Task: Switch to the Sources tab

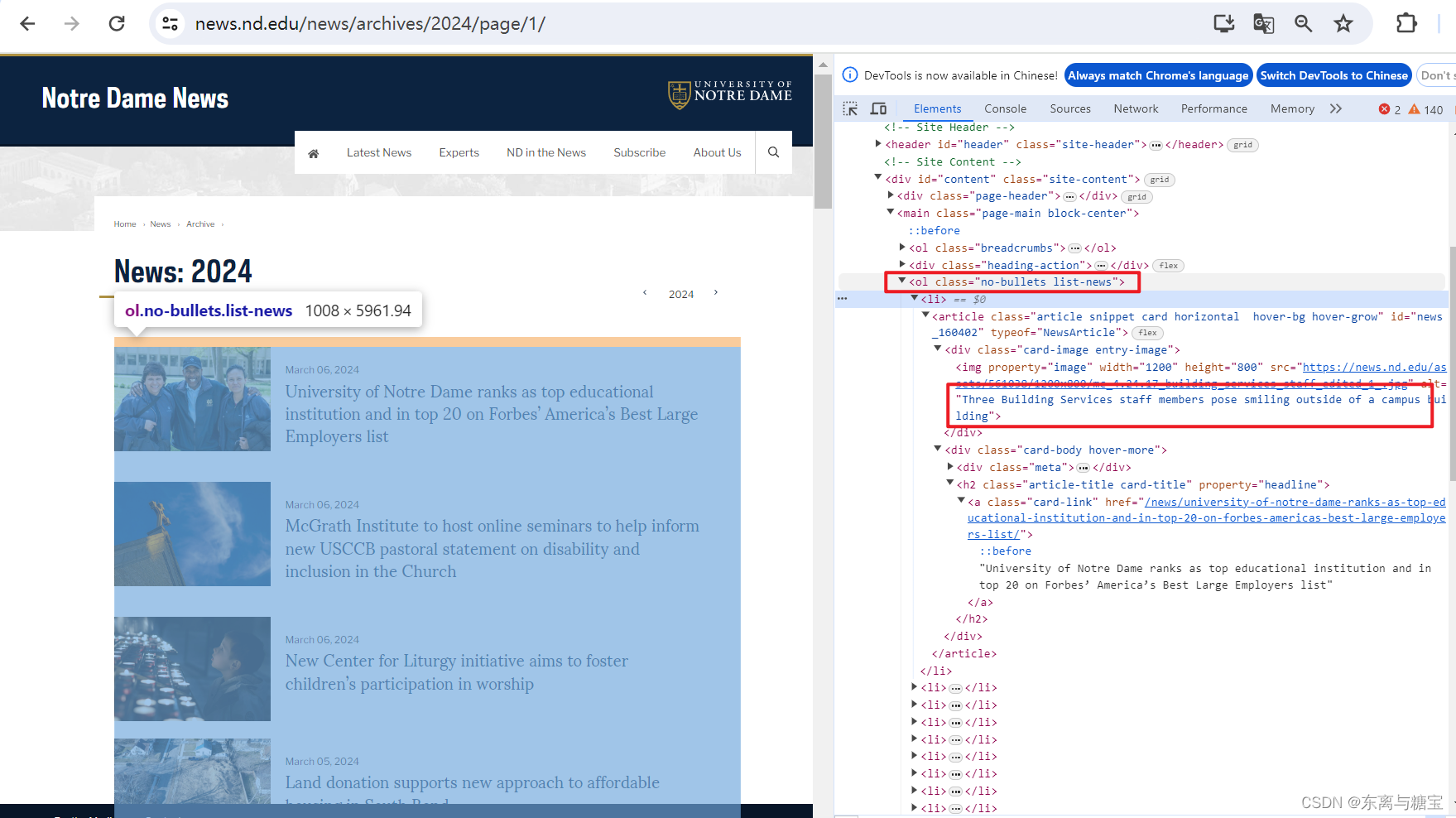Action: click(x=1070, y=108)
